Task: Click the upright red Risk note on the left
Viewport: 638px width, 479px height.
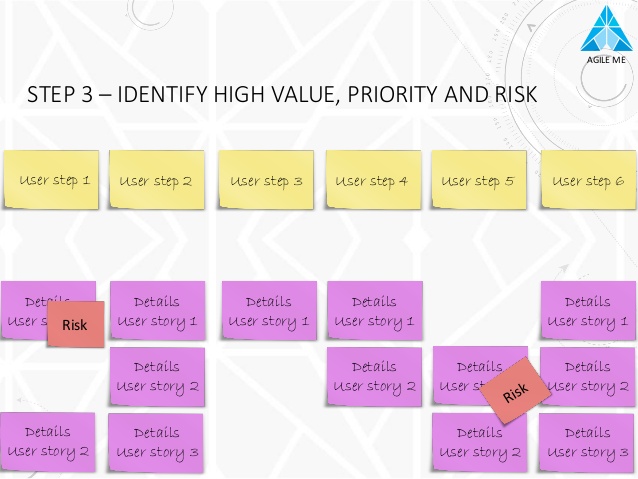Action: click(75, 325)
